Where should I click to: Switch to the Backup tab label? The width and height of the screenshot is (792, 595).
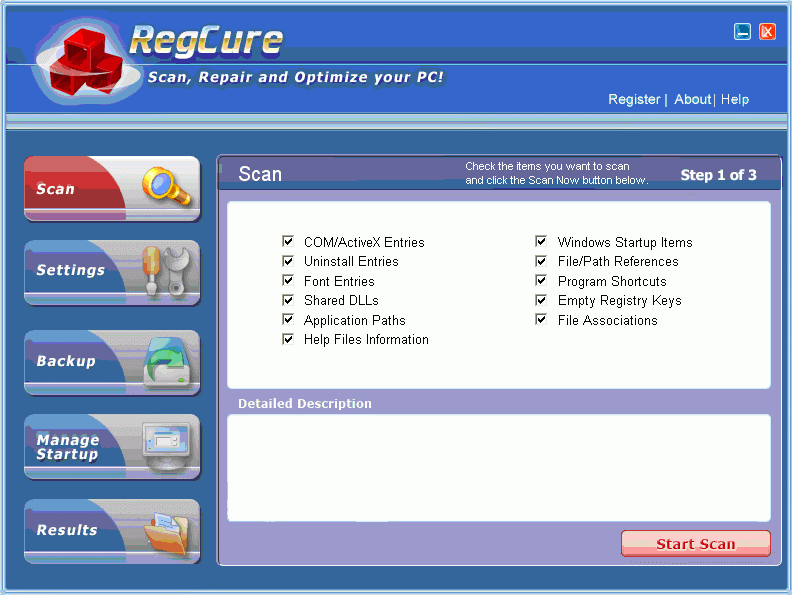click(66, 361)
